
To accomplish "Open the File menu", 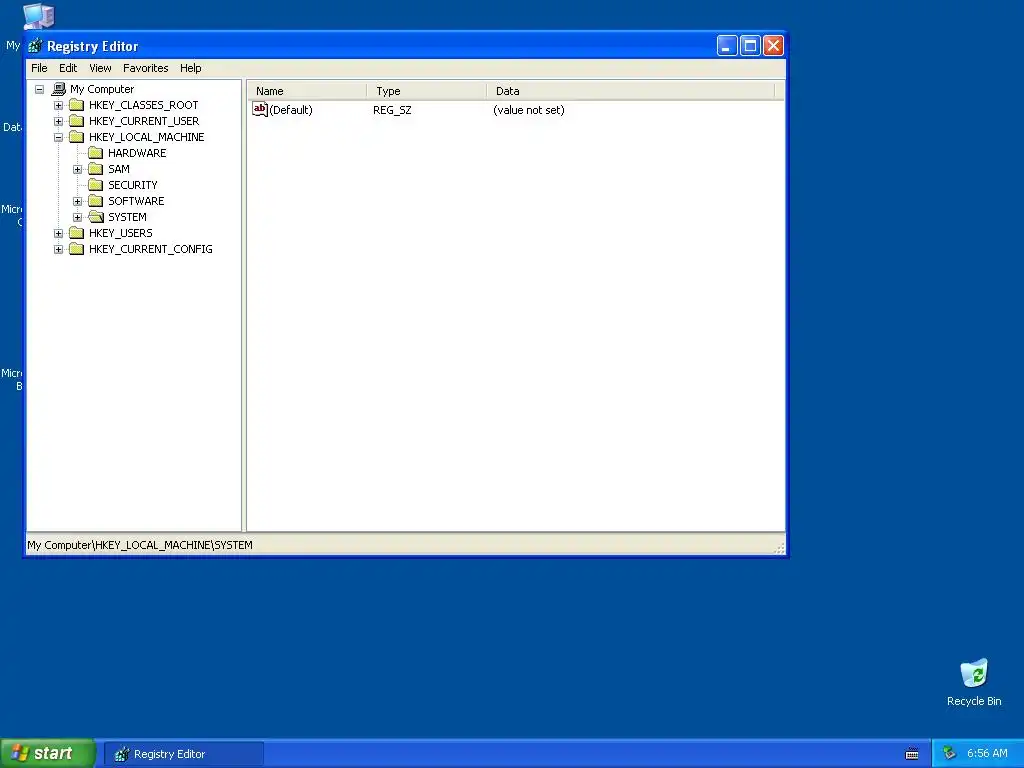I will tap(39, 68).
